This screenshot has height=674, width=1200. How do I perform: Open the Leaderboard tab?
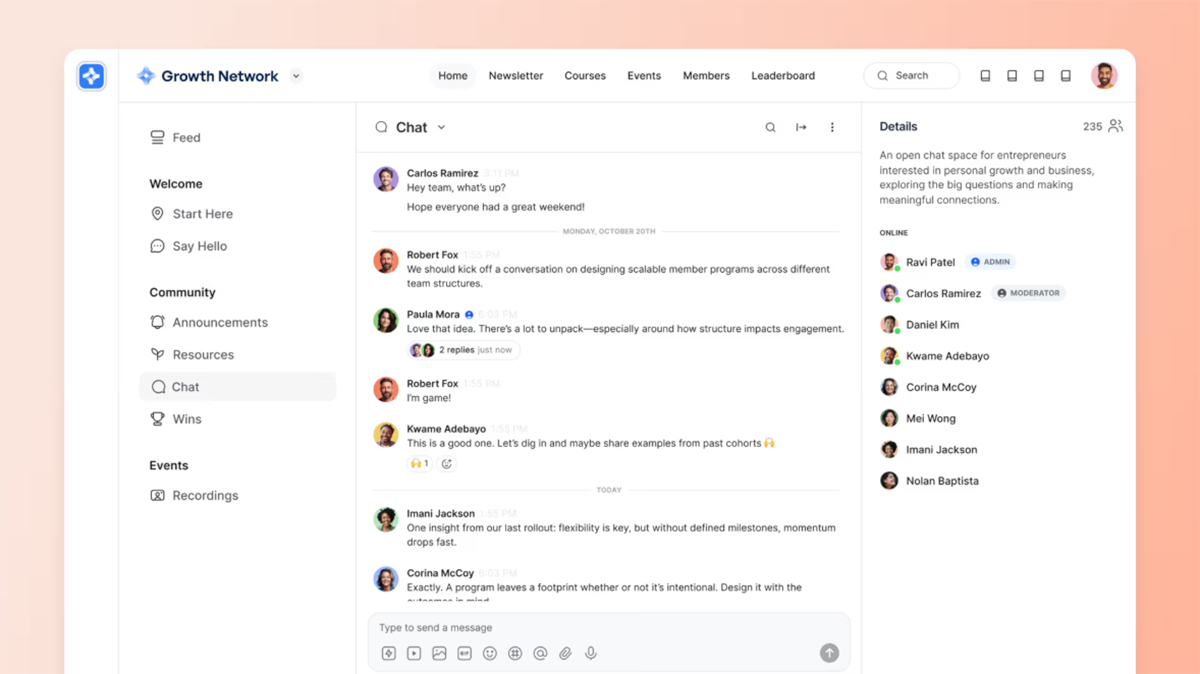[x=783, y=76]
